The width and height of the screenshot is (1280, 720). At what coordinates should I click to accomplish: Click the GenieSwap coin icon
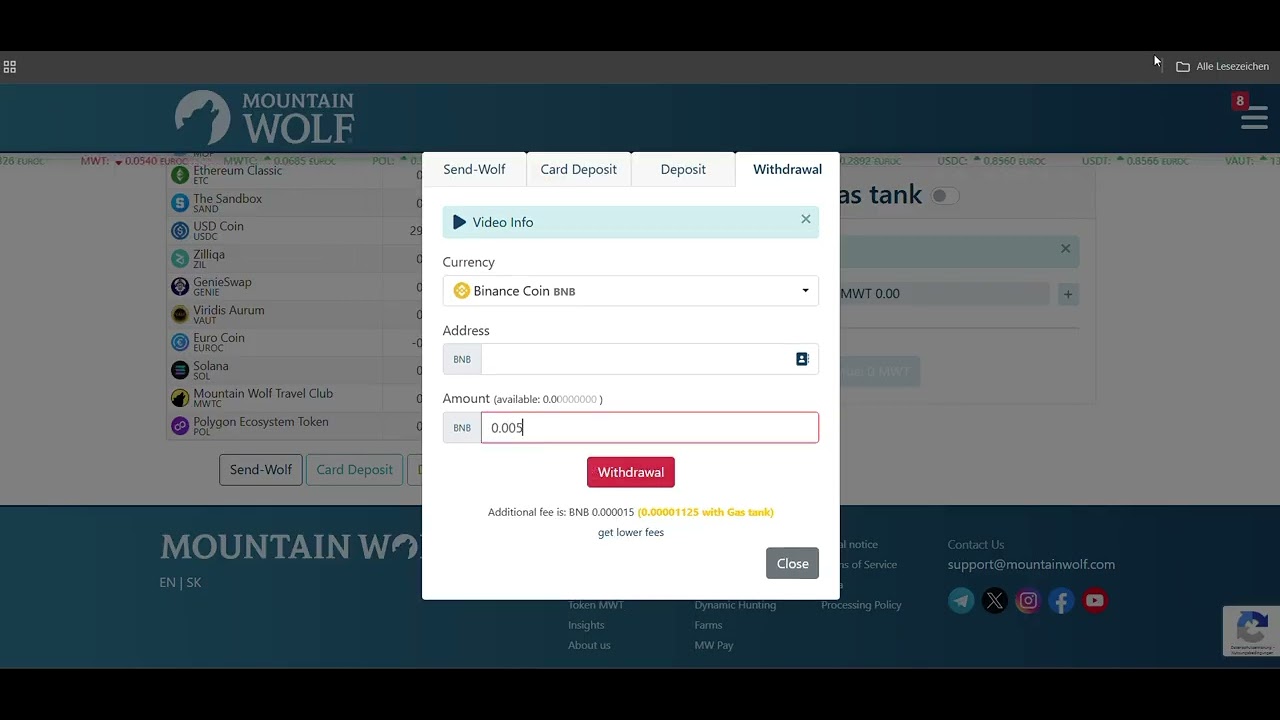point(180,287)
